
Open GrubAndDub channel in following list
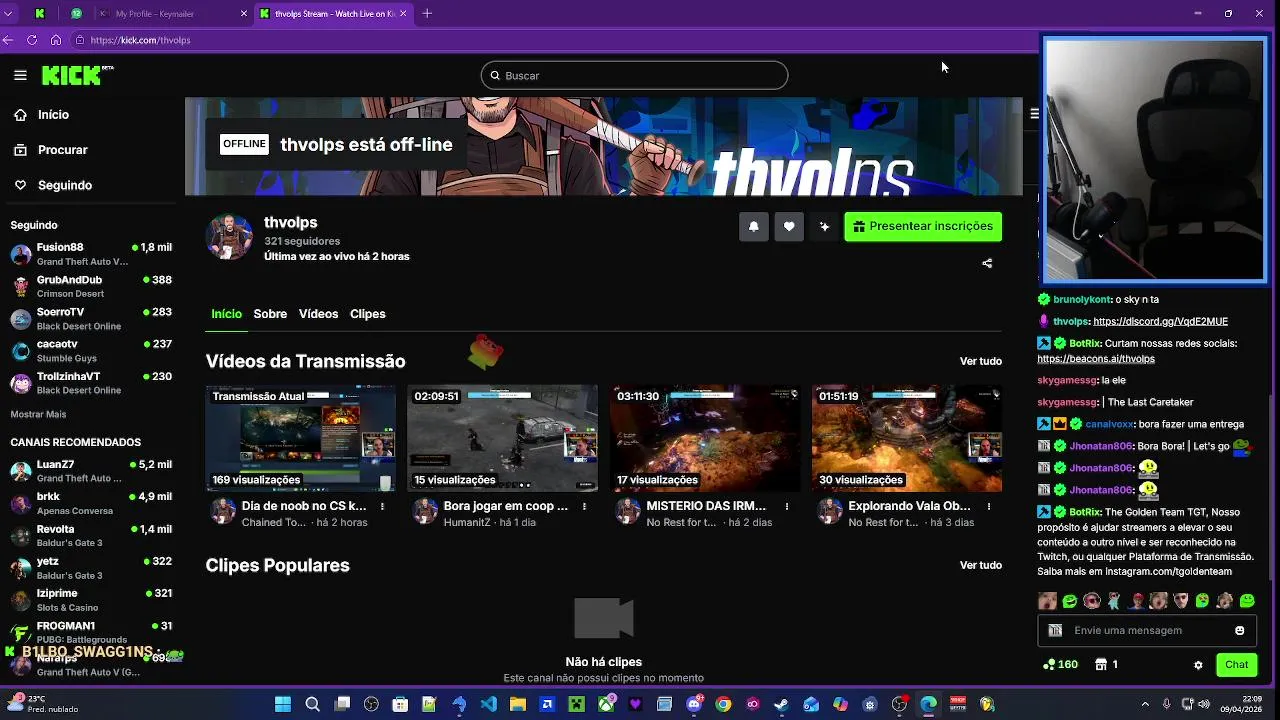coord(91,287)
